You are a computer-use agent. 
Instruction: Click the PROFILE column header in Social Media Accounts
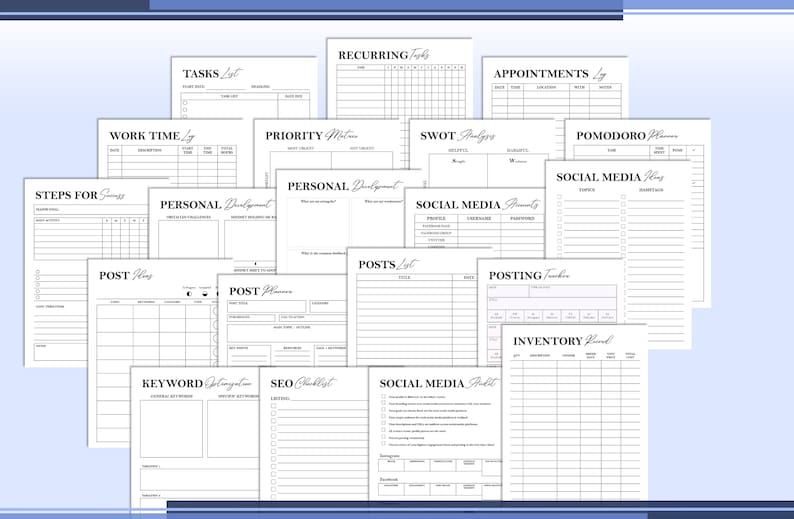click(436, 218)
